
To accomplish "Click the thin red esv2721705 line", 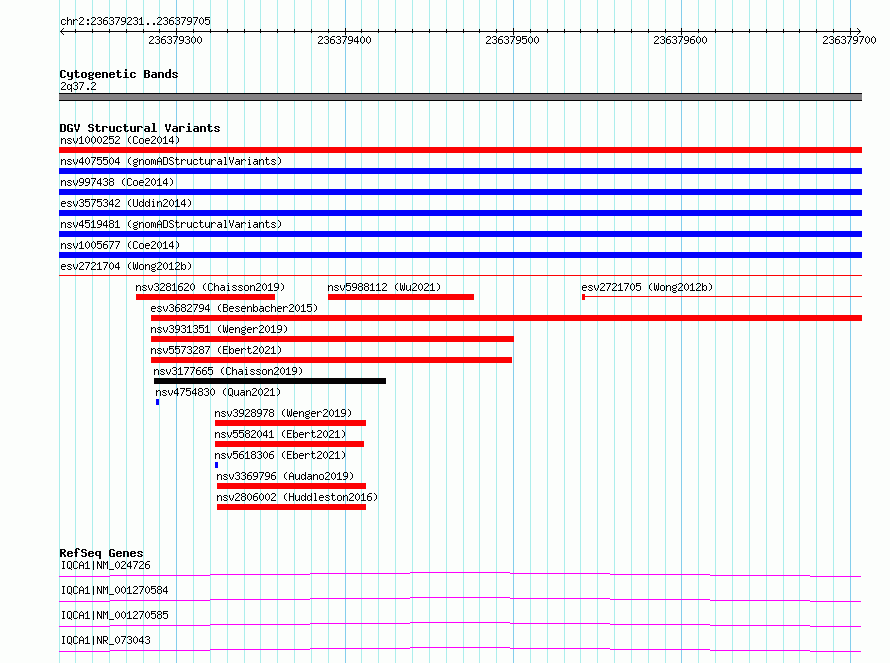I will point(722,297).
